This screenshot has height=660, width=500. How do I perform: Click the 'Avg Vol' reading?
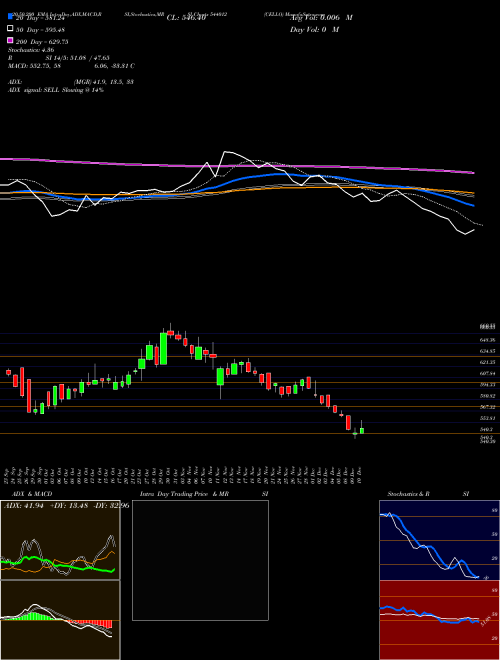pyautogui.click(x=321, y=18)
